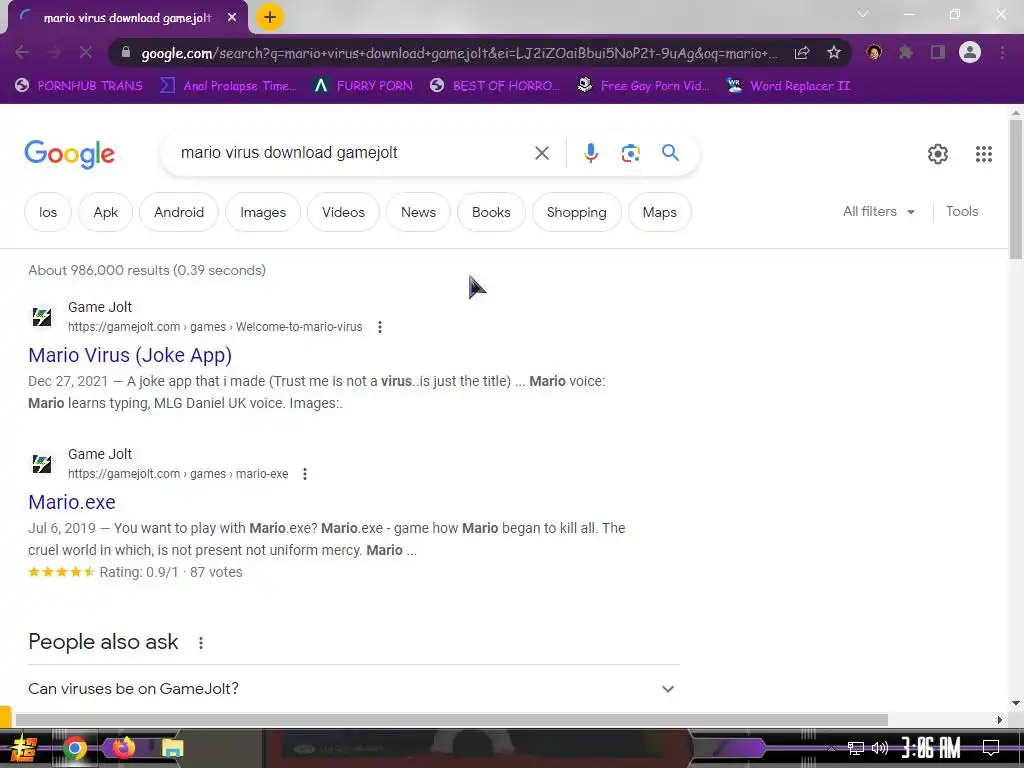Viewport: 1024px width, 768px height.
Task: Open the Chrome profile menu
Action: tap(970, 52)
